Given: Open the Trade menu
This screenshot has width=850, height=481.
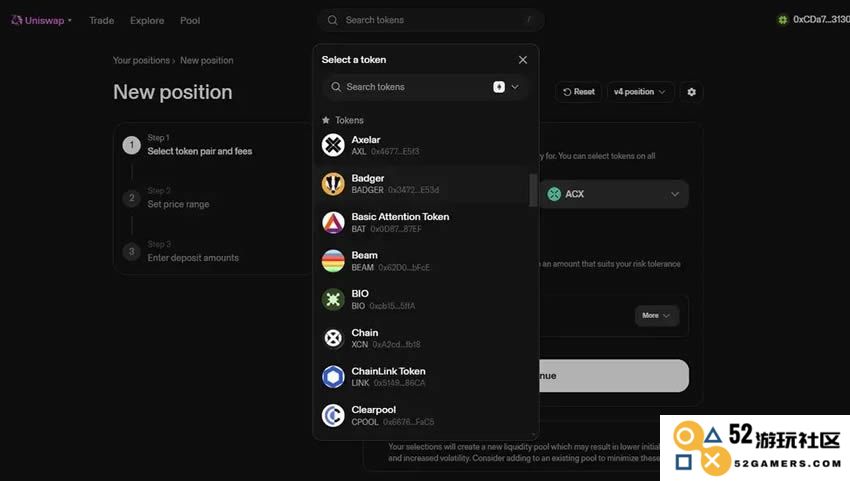Looking at the screenshot, I should [101, 21].
